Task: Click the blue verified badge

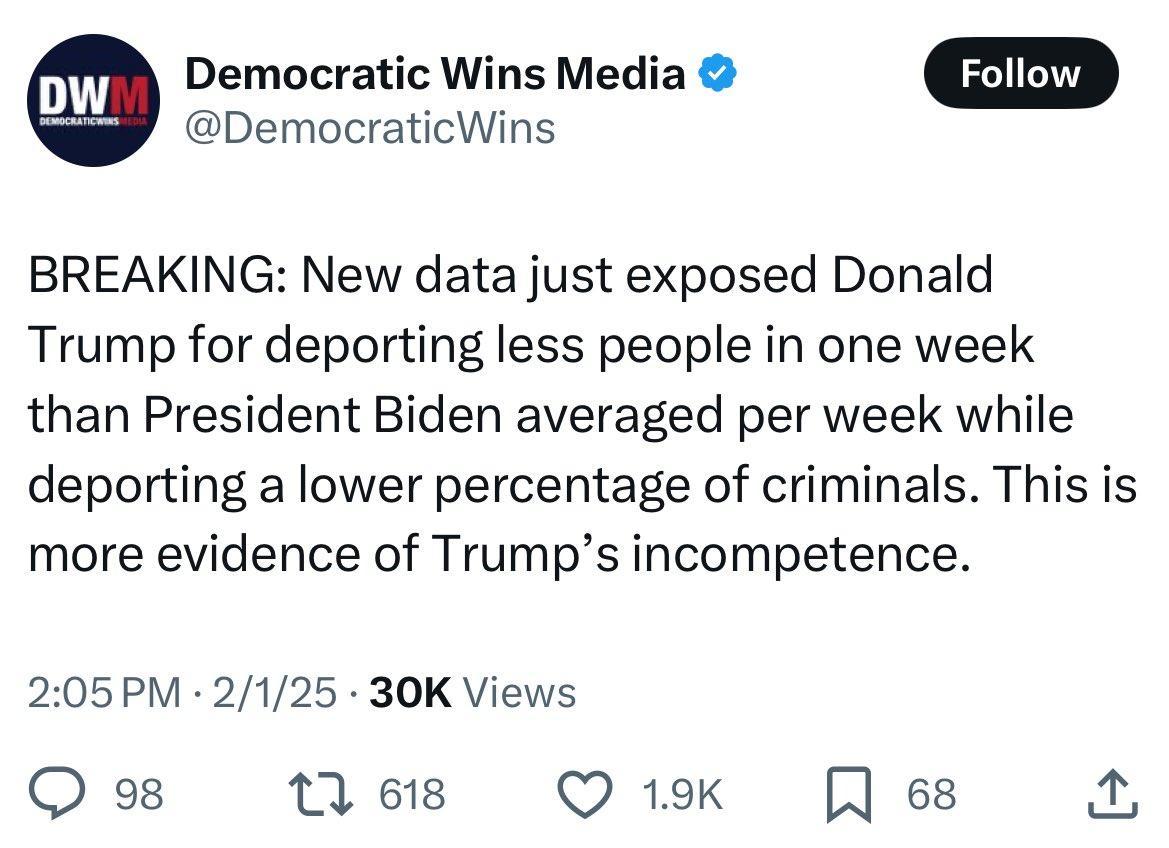Action: click(717, 73)
